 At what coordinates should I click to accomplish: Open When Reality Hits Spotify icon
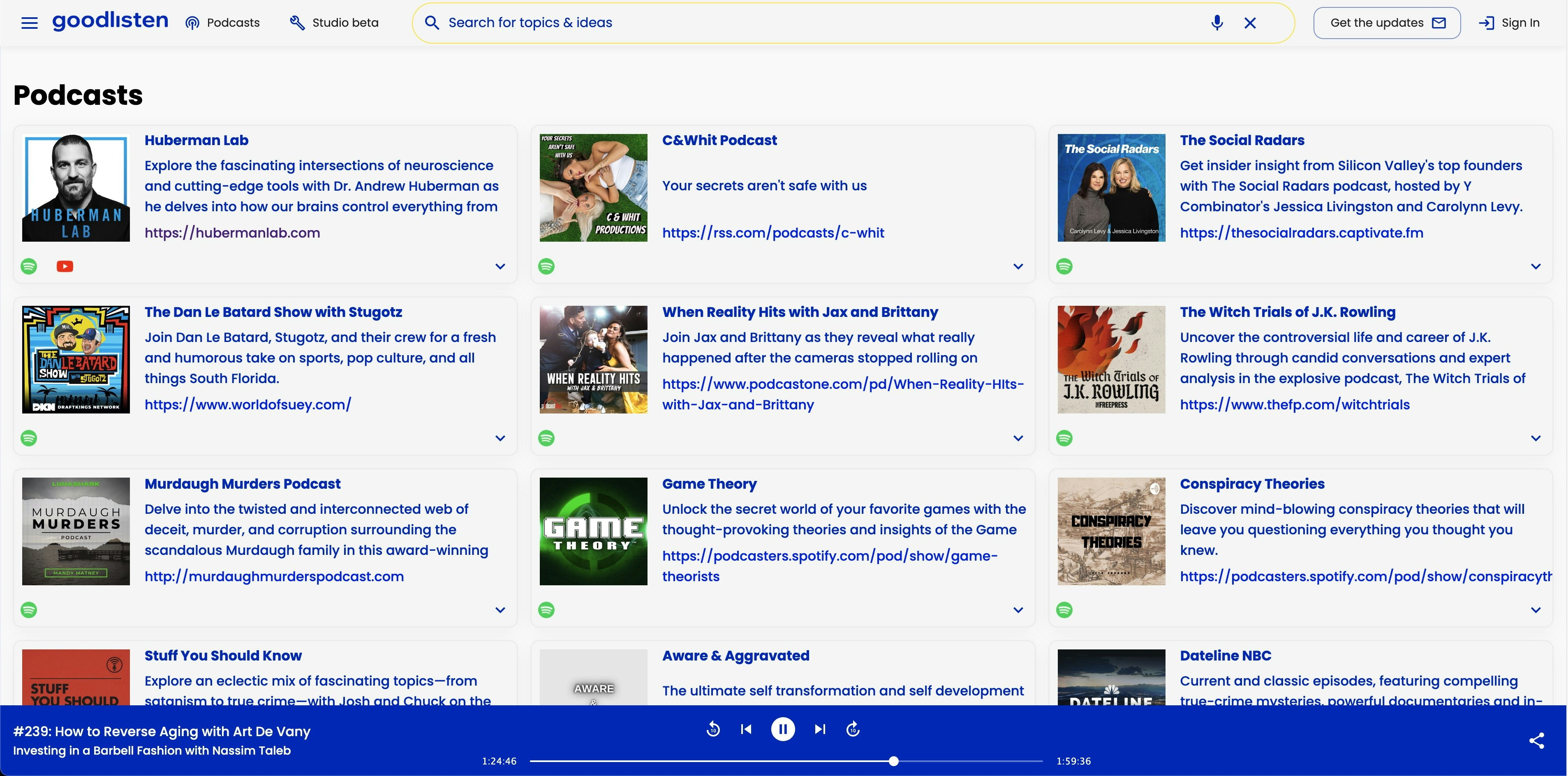tap(546, 438)
